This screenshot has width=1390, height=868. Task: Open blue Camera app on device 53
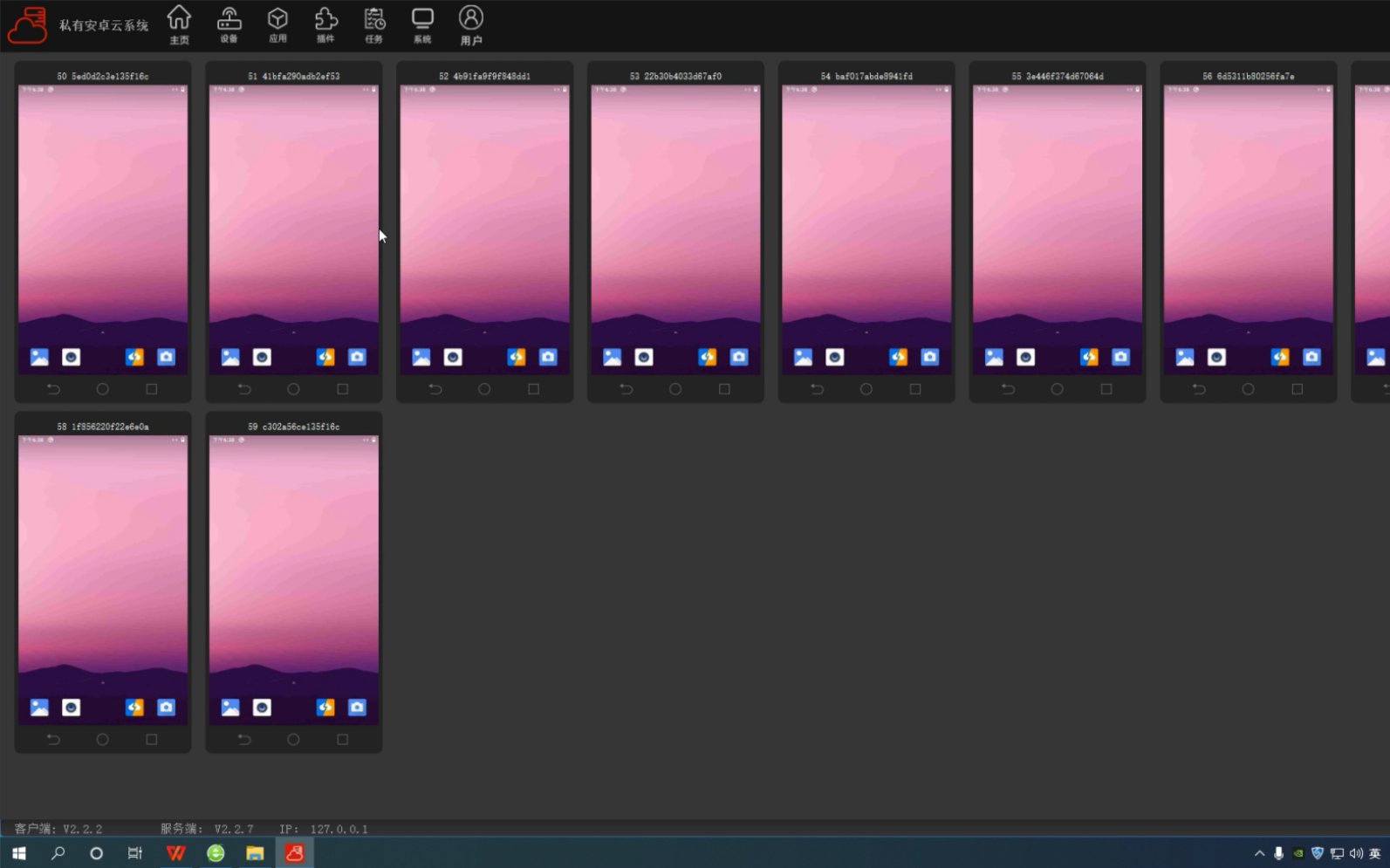click(x=739, y=357)
